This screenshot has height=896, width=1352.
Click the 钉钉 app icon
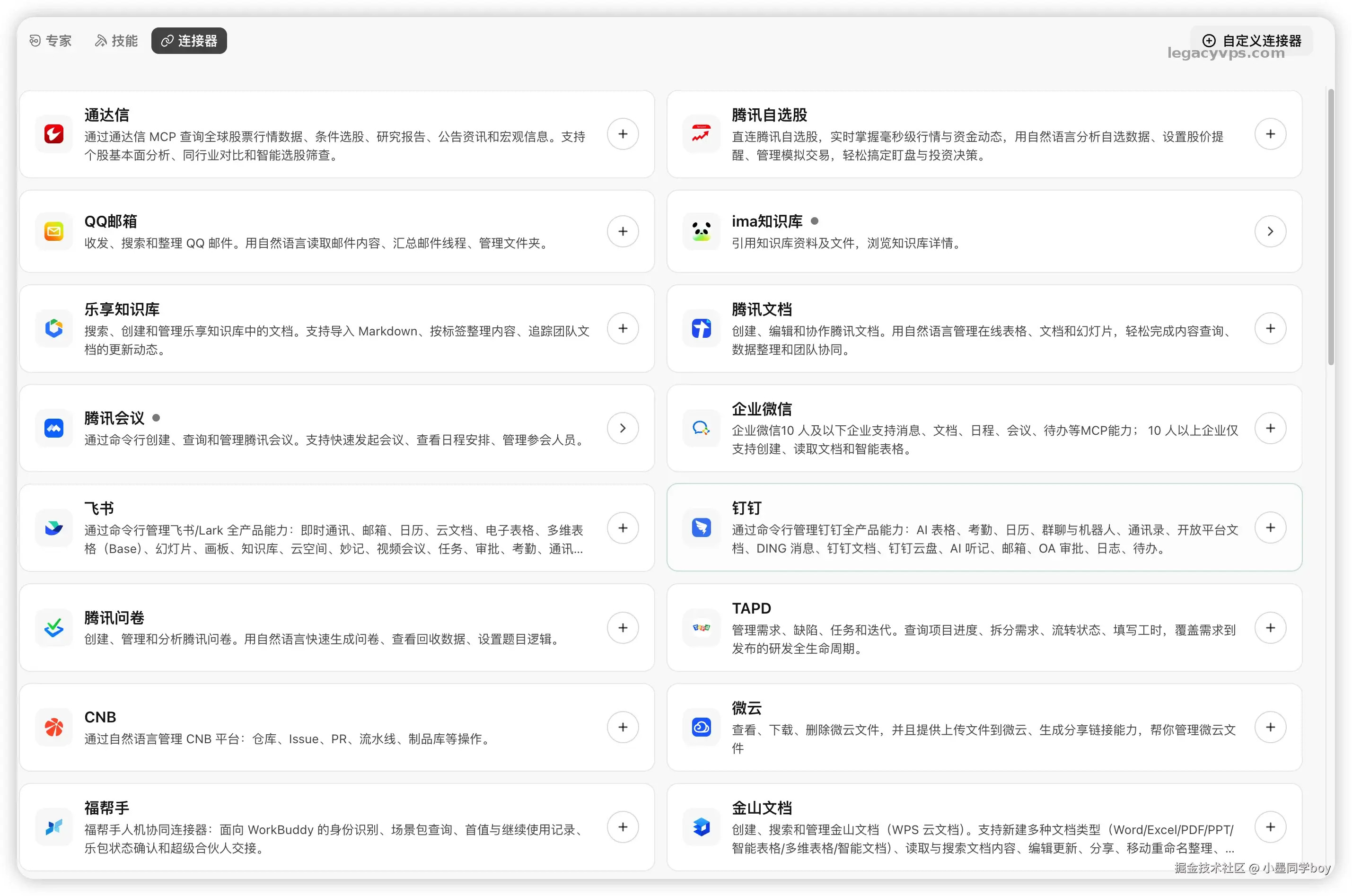tap(702, 527)
